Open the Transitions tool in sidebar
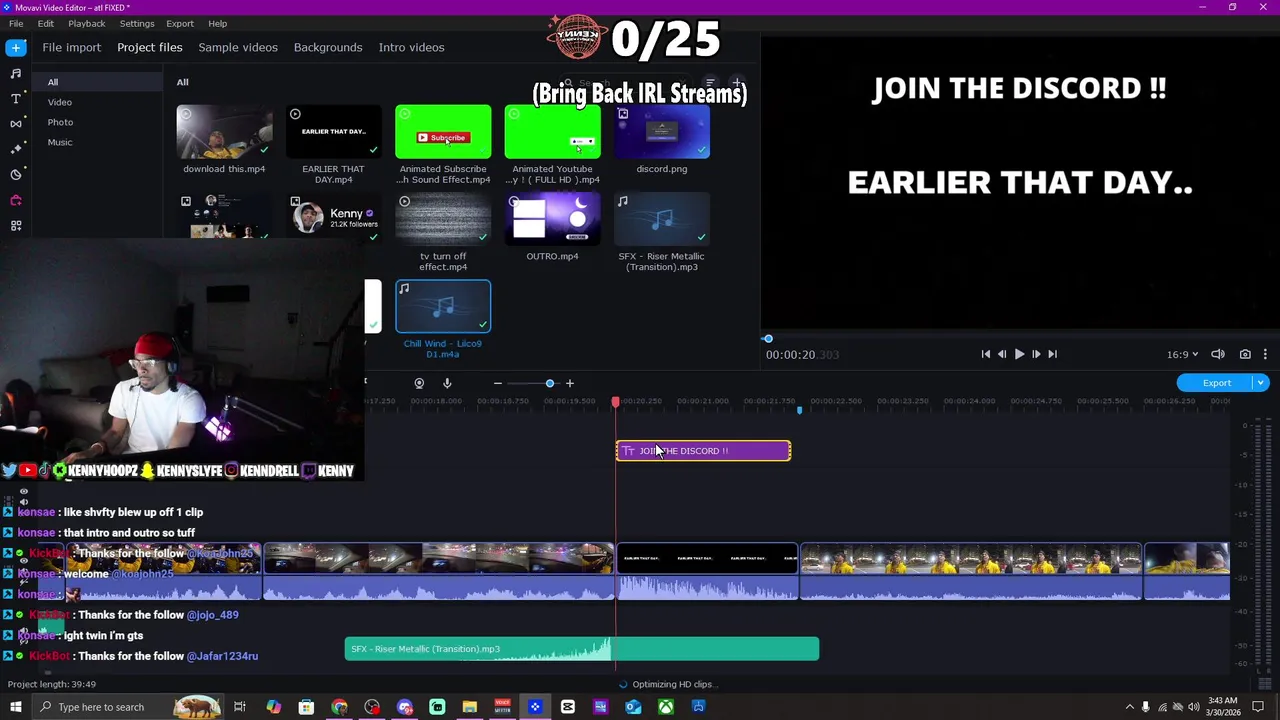 click(16, 124)
